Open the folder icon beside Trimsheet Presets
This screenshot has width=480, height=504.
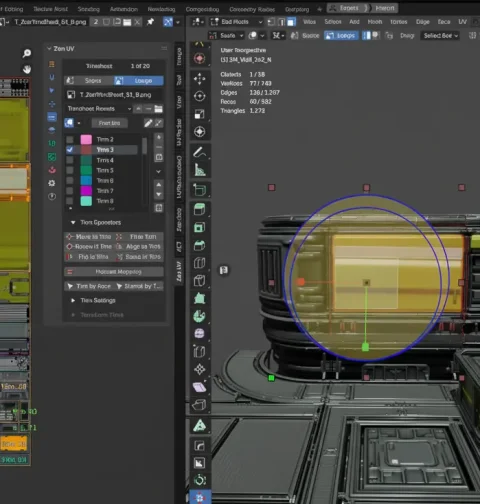(159, 109)
